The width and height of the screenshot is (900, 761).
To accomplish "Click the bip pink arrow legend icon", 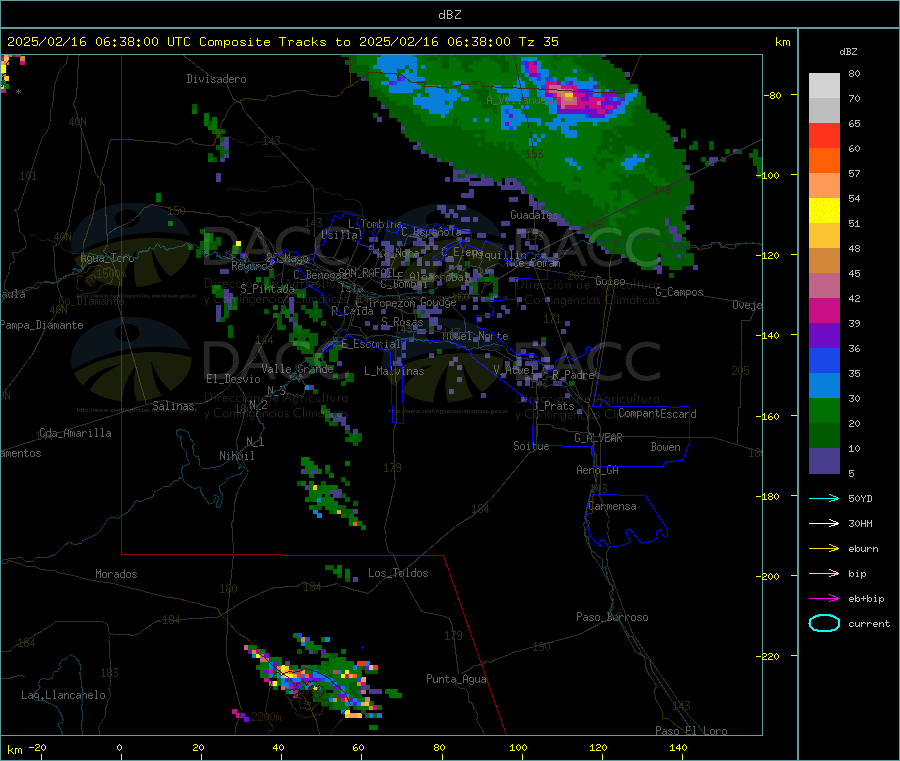I will tap(824, 573).
